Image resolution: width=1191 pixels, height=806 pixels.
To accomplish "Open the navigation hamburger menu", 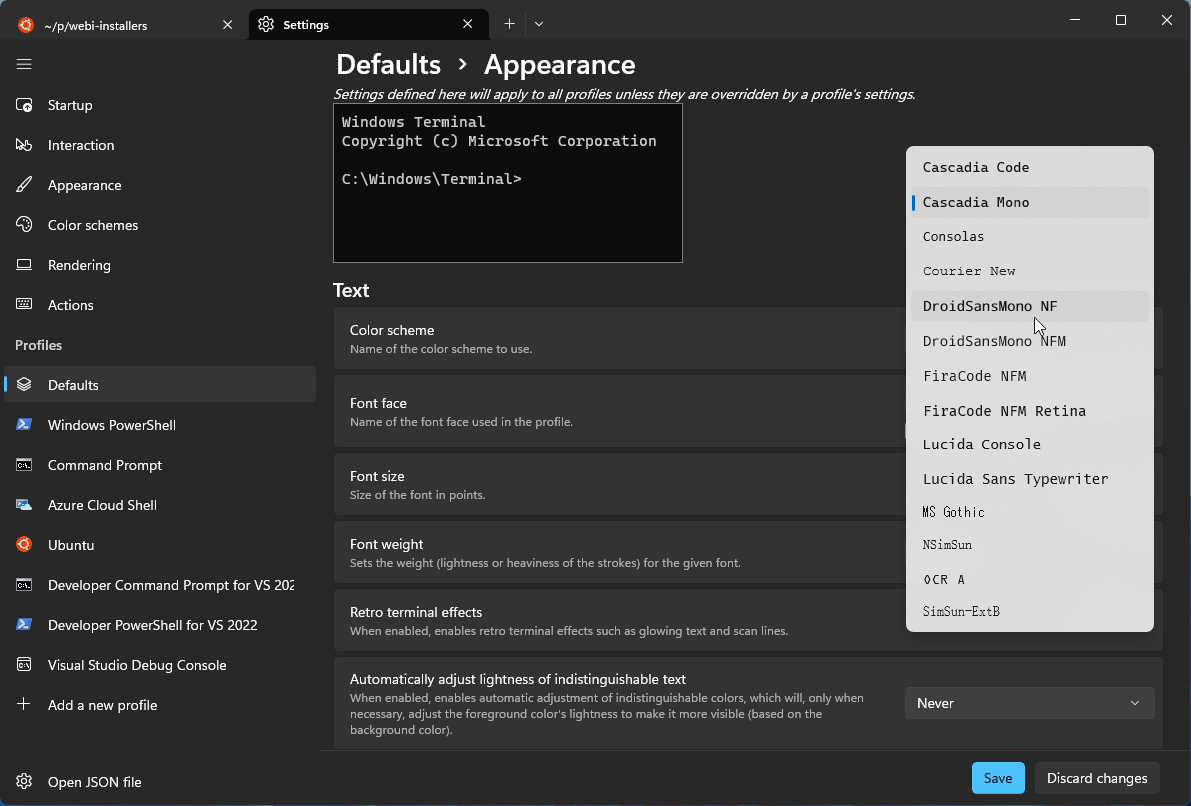I will 24,64.
